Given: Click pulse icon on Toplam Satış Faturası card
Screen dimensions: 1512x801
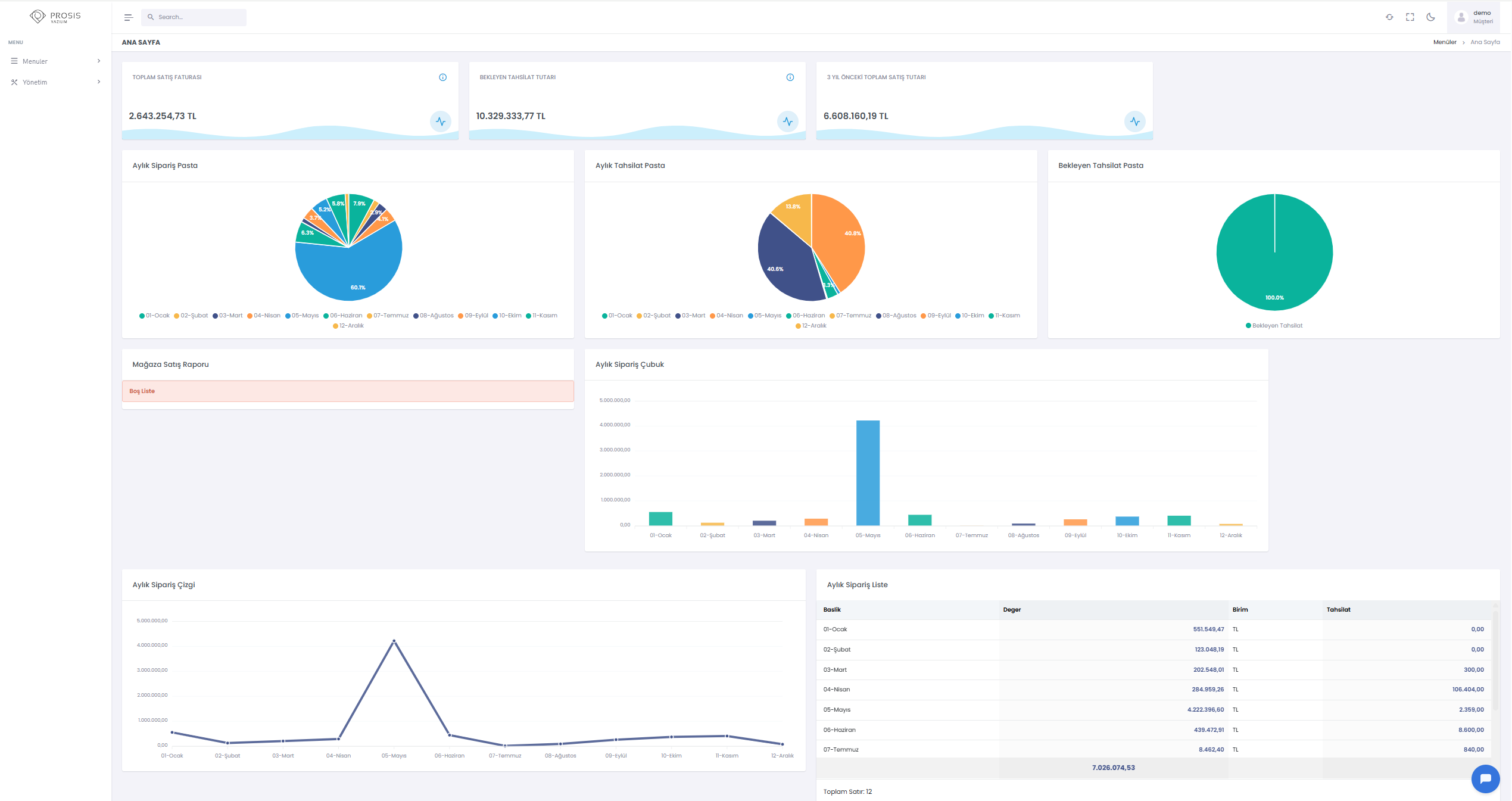Looking at the screenshot, I should (x=440, y=121).
